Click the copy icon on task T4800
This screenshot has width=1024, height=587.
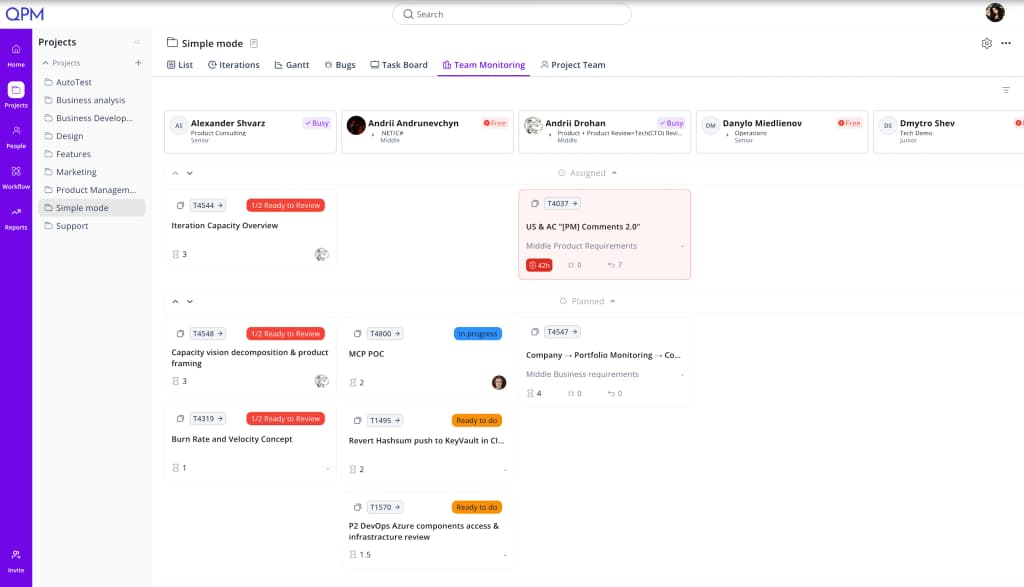click(x=357, y=334)
